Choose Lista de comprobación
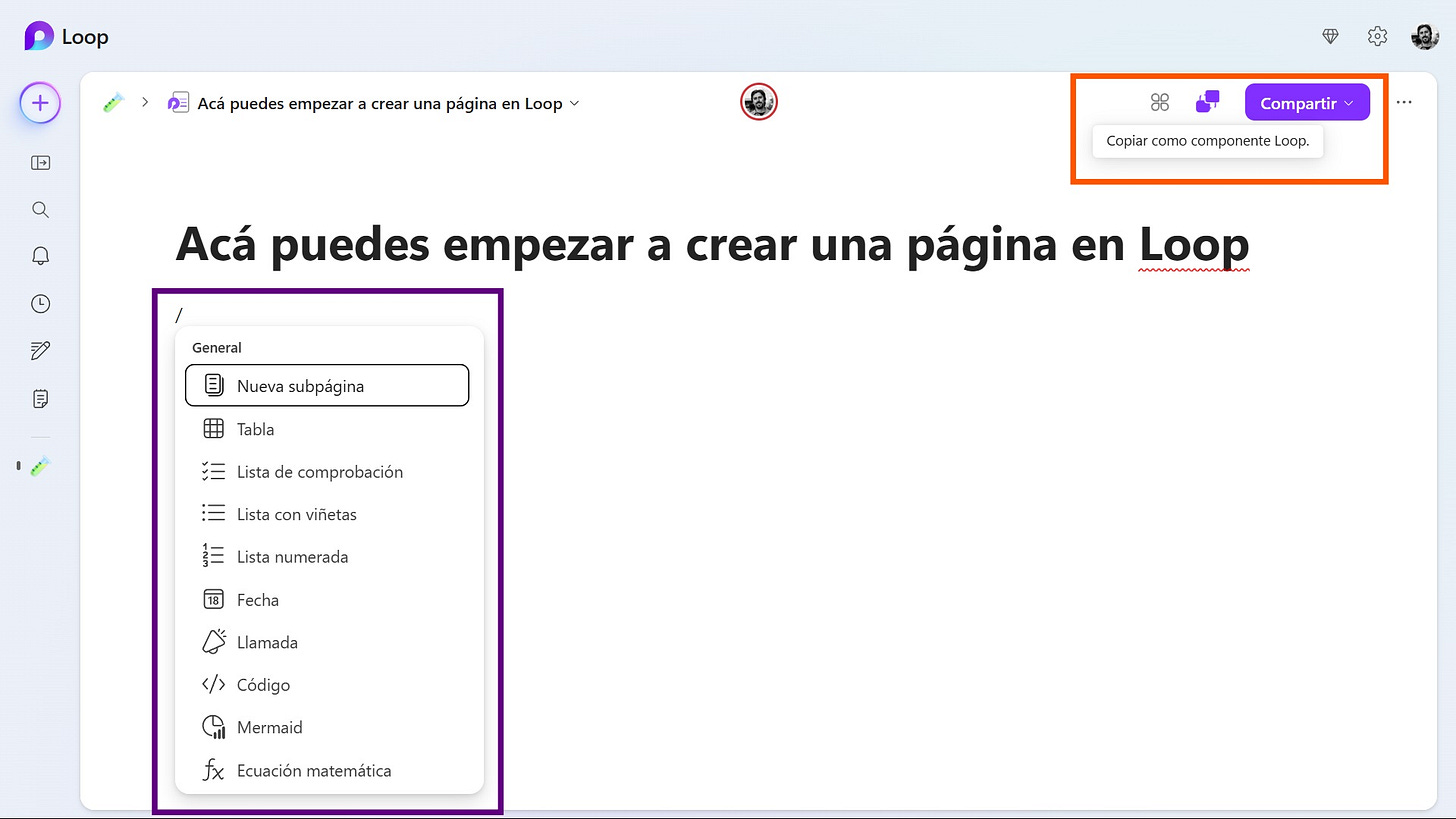The height and width of the screenshot is (819, 1456). coord(327,472)
